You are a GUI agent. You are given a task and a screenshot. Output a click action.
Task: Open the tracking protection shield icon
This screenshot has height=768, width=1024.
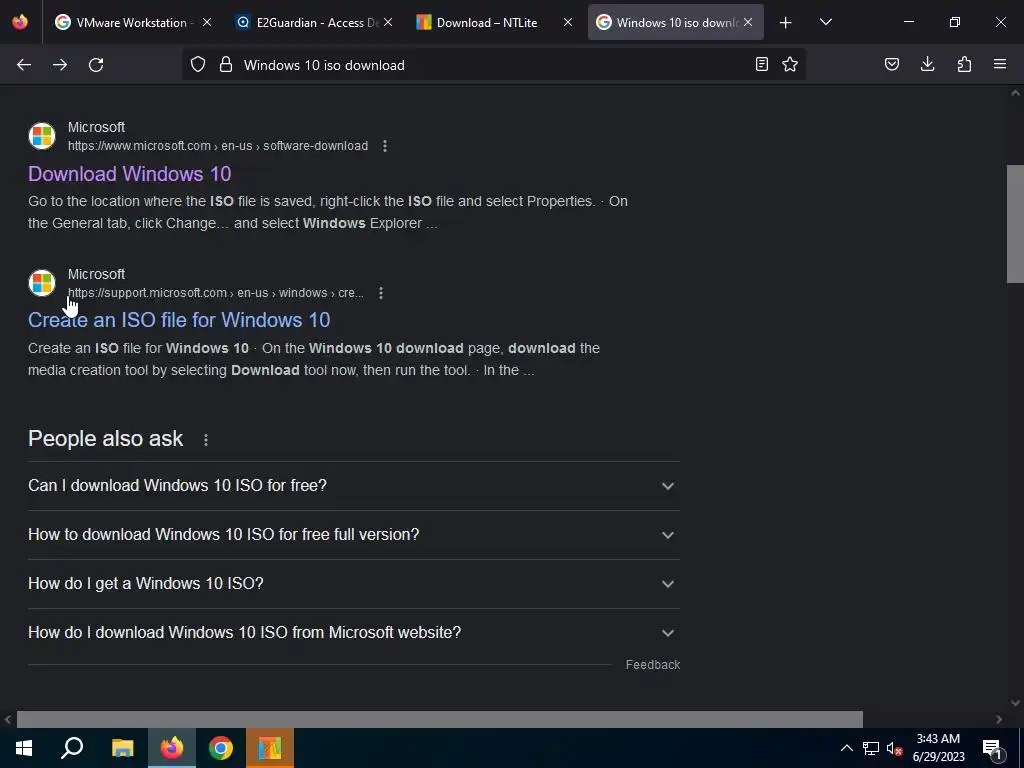198,65
